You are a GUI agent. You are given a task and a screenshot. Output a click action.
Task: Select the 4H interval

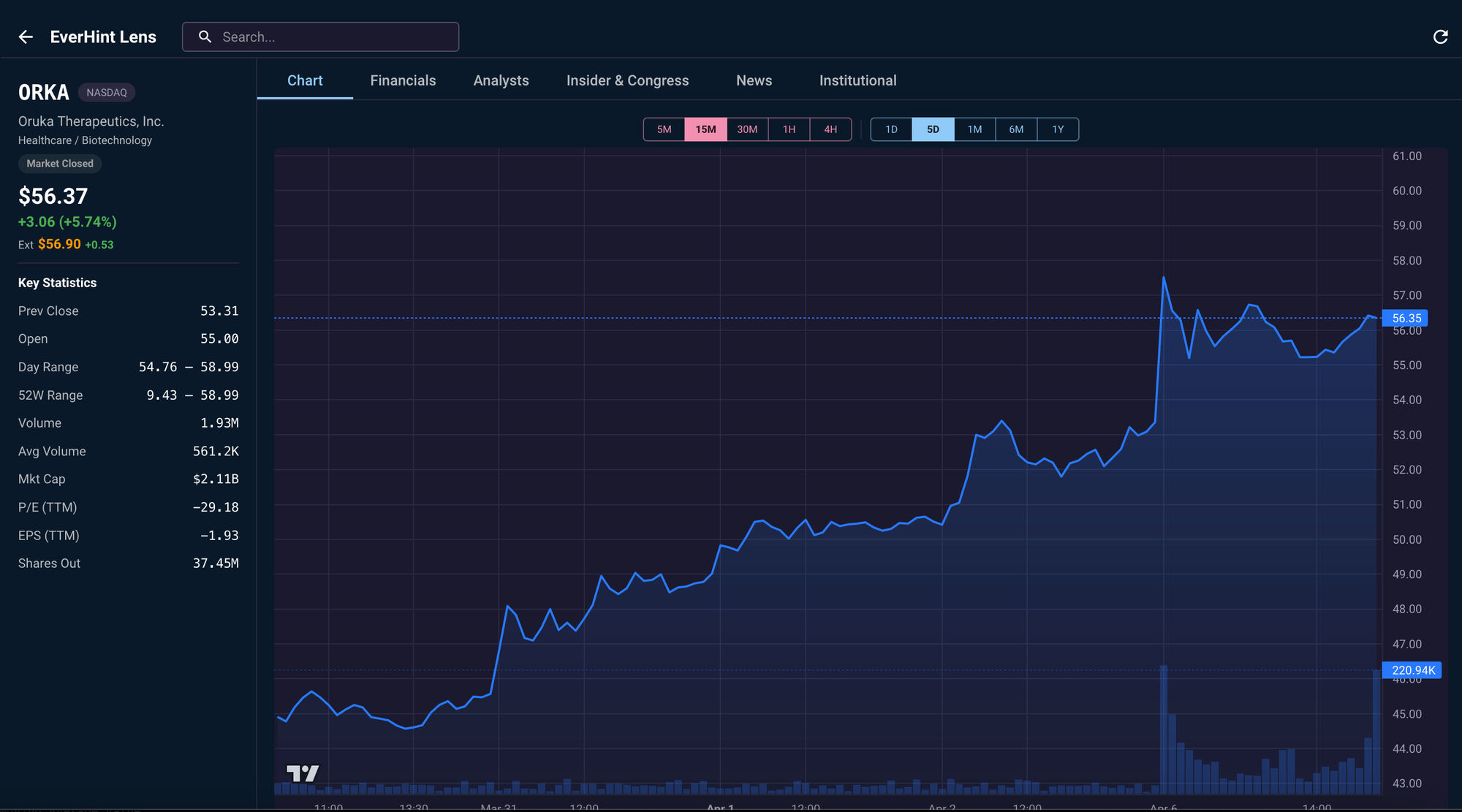pos(830,129)
